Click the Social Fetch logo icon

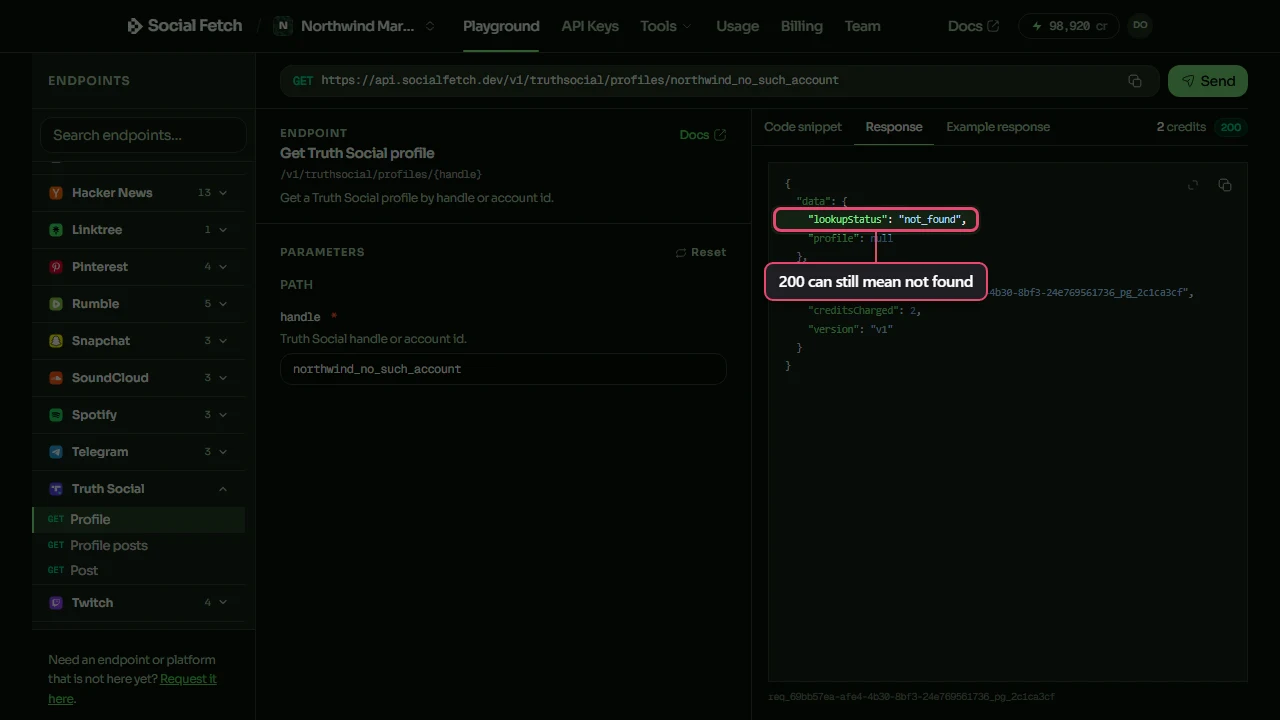click(x=135, y=26)
